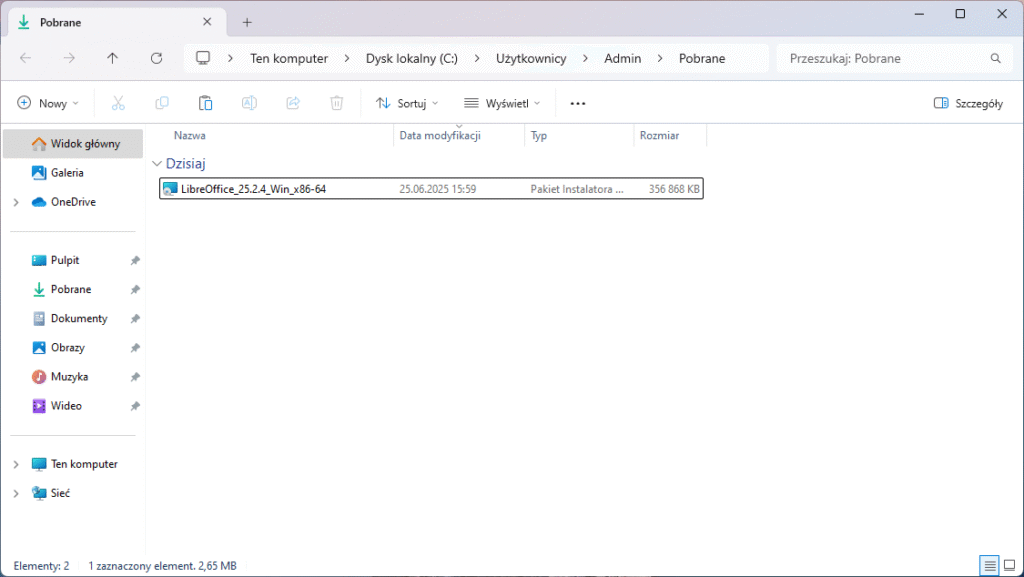Click the Copy icon in toolbar
The width and height of the screenshot is (1024, 577).
coord(162,103)
